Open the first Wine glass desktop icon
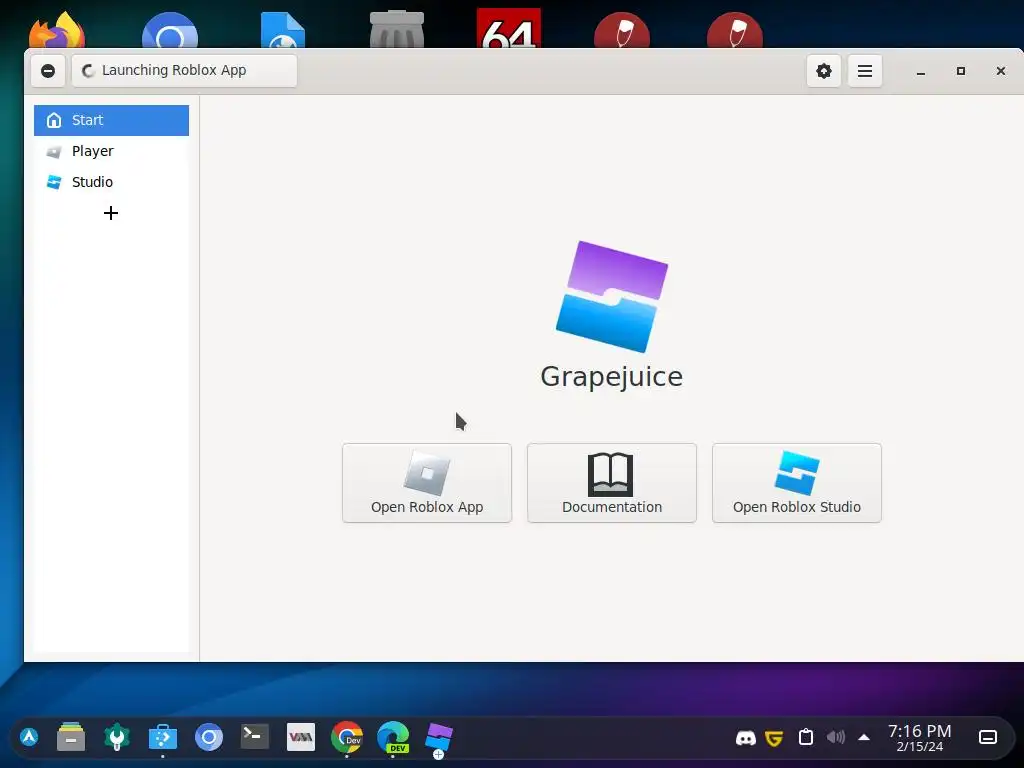 (x=622, y=29)
